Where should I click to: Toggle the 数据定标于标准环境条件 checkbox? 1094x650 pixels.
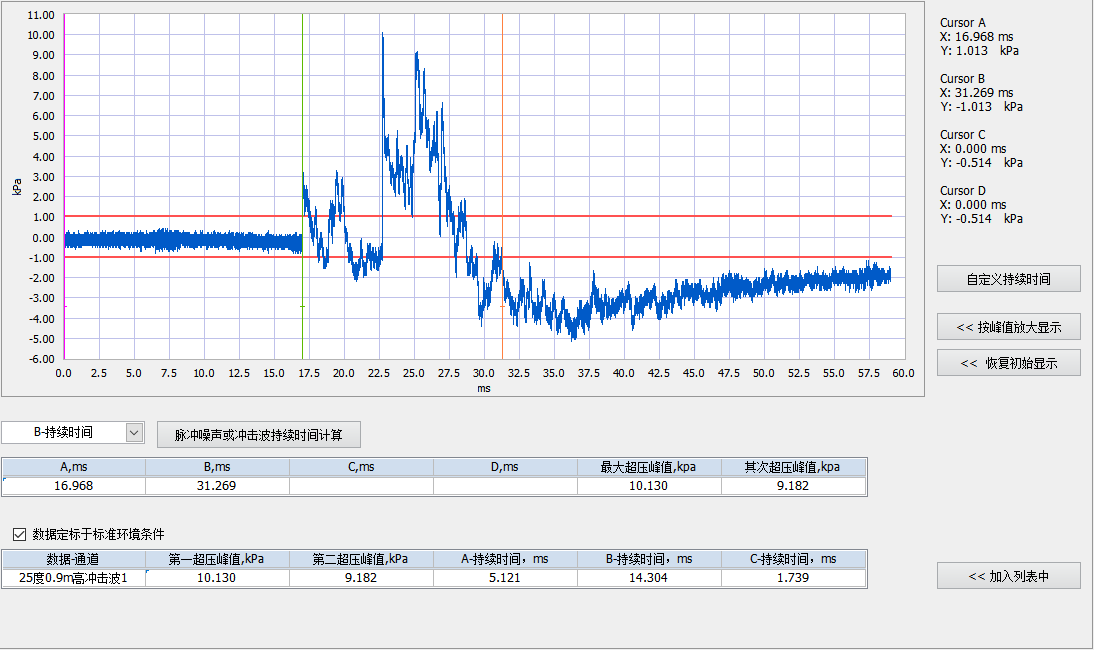click(x=20, y=534)
